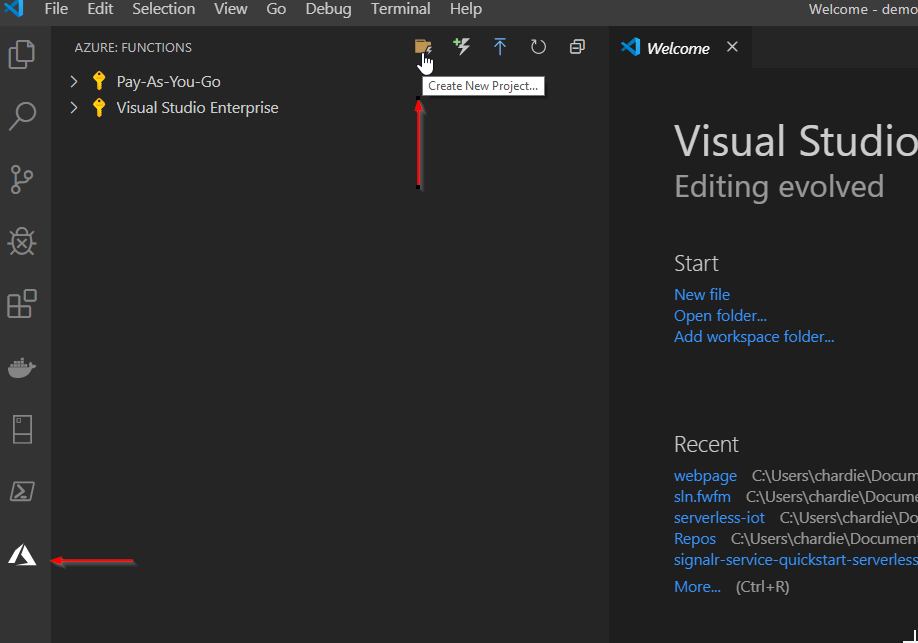Open the File menu
918x643 pixels.
pyautogui.click(x=56, y=9)
